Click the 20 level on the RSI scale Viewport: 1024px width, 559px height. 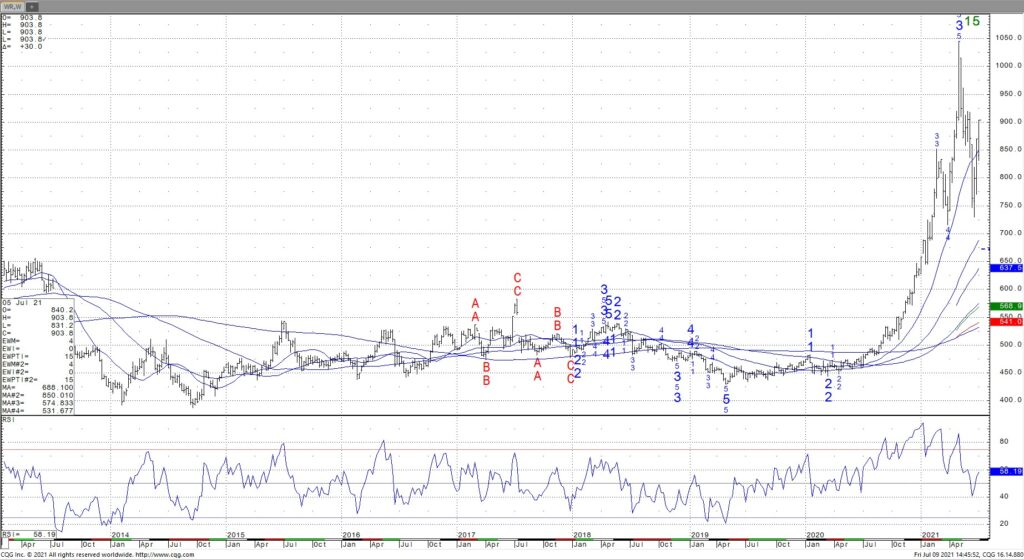1001,523
